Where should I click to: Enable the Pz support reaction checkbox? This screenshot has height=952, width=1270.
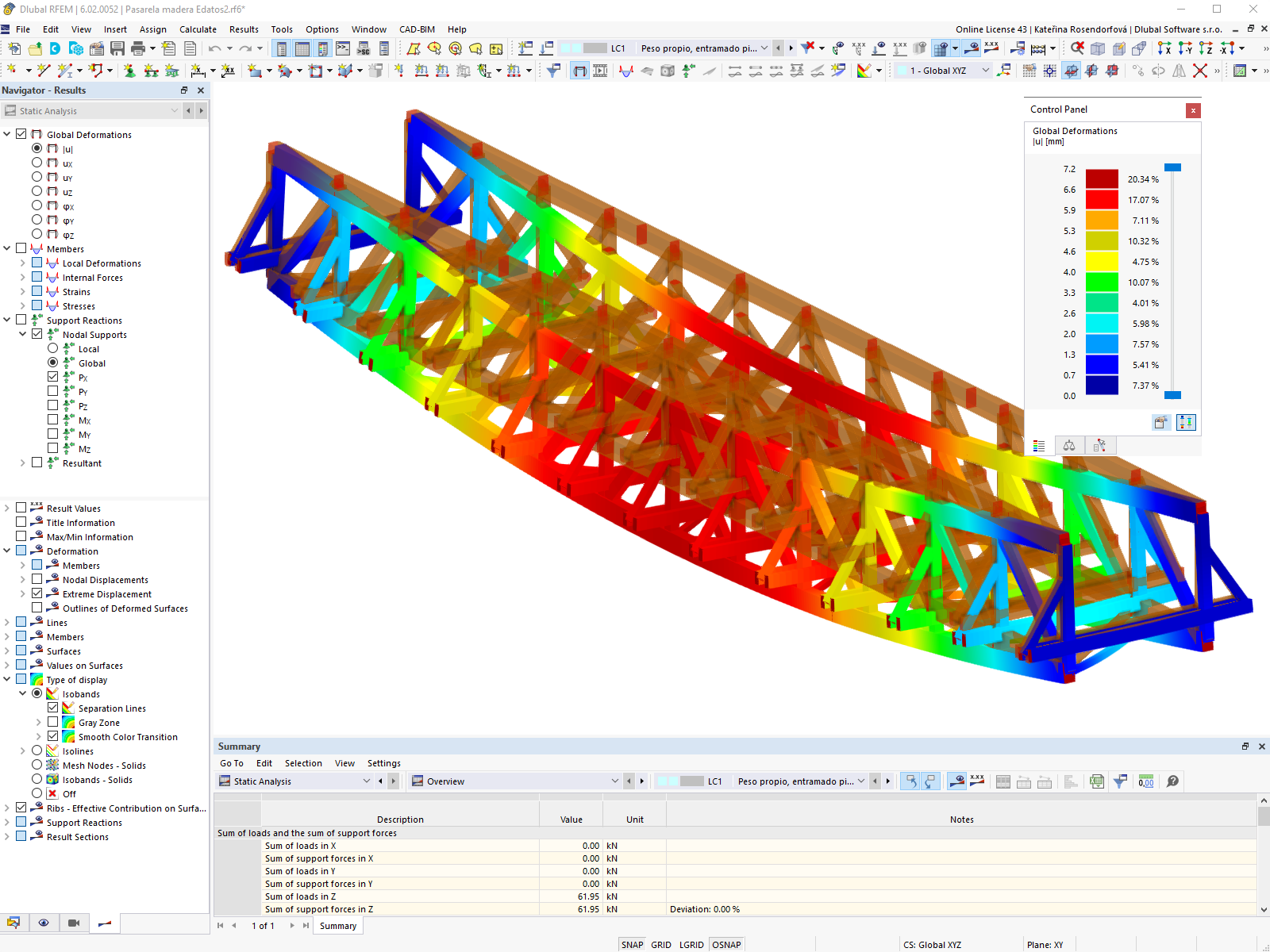pyautogui.click(x=53, y=405)
